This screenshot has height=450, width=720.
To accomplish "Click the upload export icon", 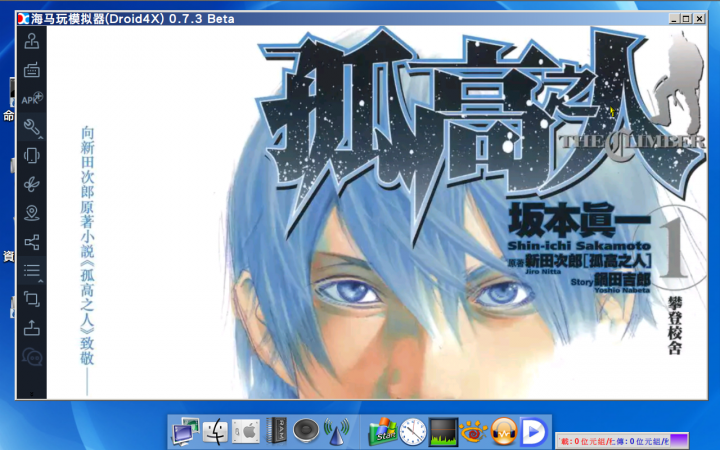I will [31, 328].
